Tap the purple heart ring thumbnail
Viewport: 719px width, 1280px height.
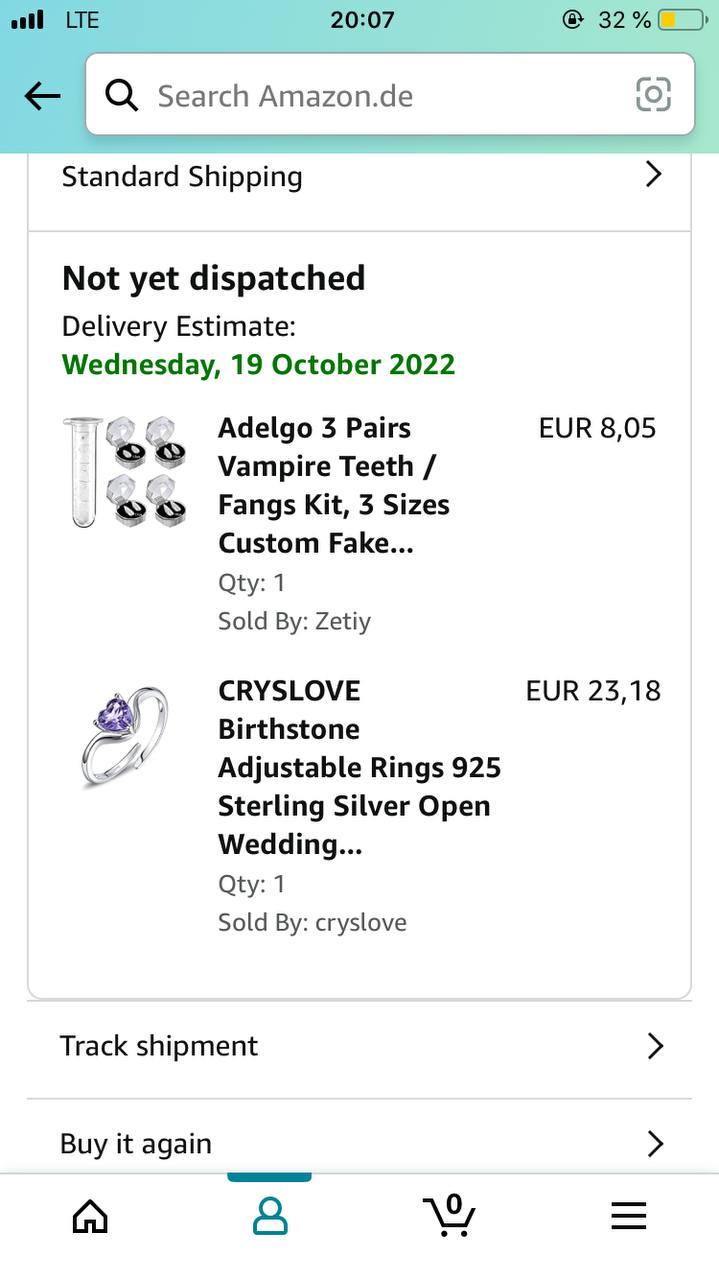tap(125, 735)
